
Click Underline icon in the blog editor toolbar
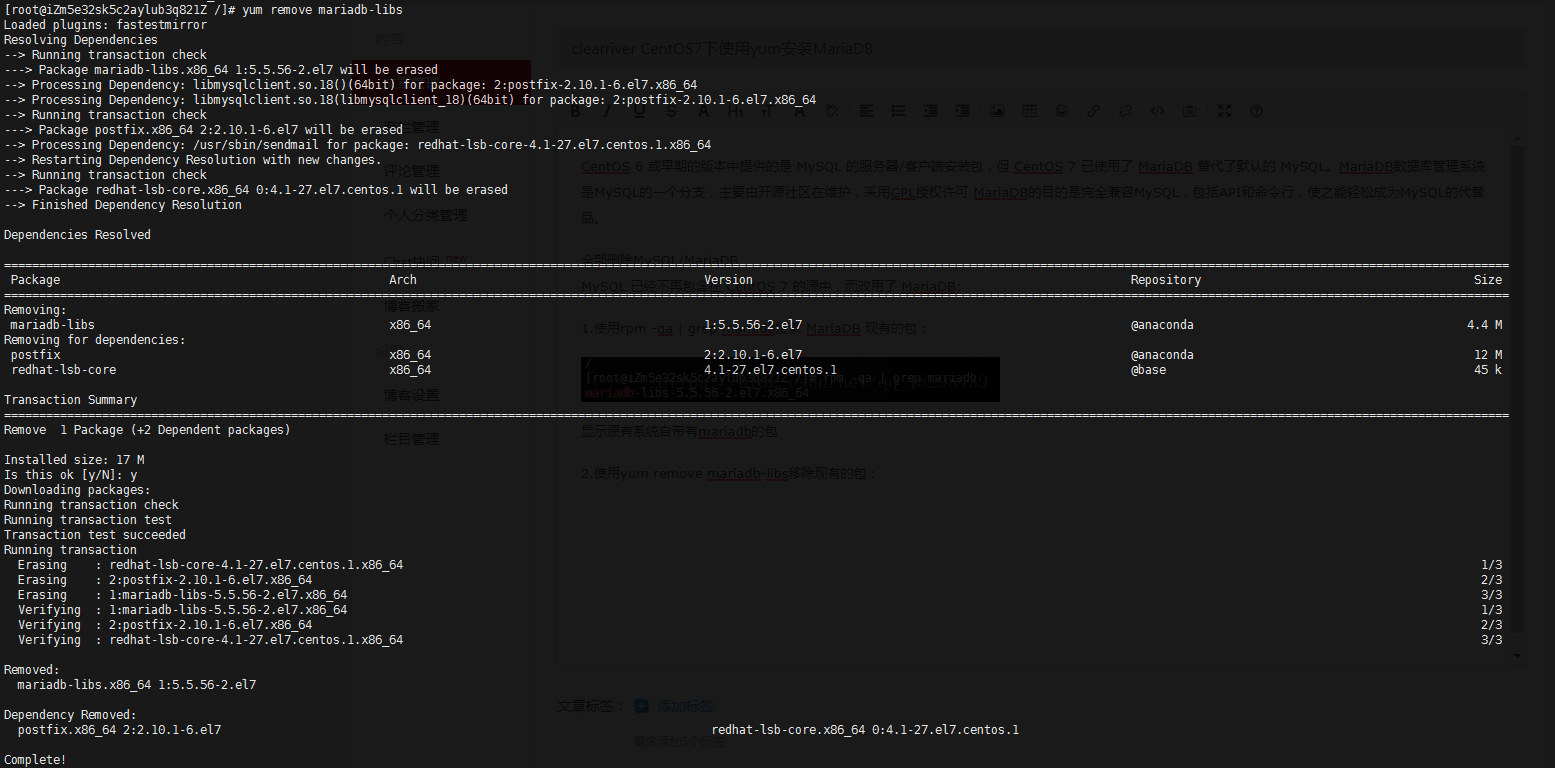(639, 111)
